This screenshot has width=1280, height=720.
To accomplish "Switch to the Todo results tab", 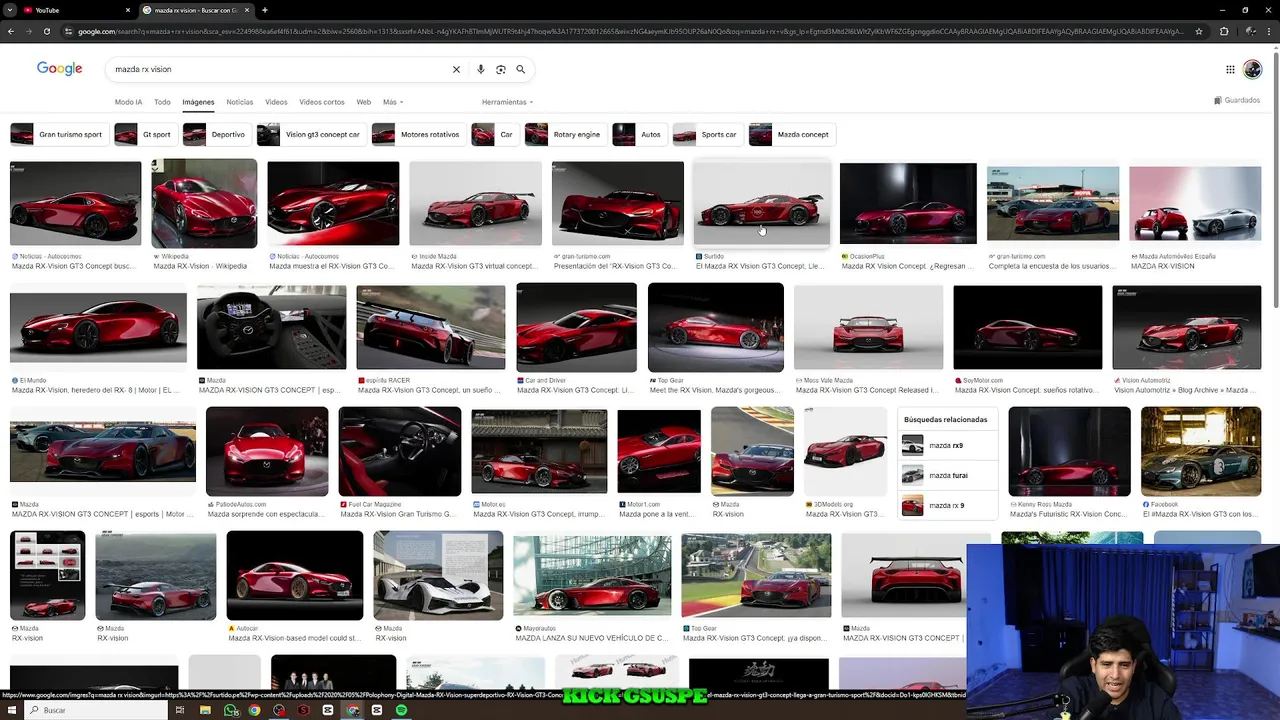I will coord(162,102).
